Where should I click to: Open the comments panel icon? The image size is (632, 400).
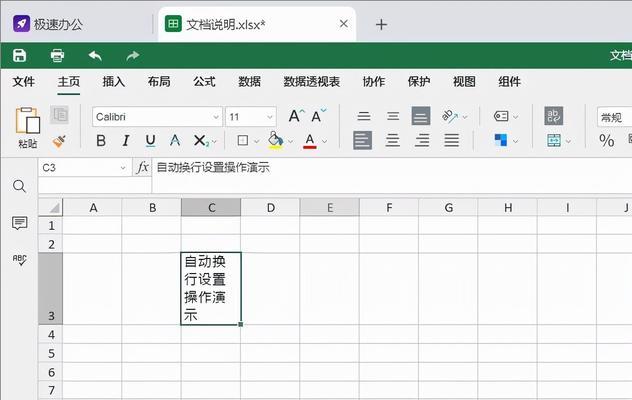click(x=19, y=223)
